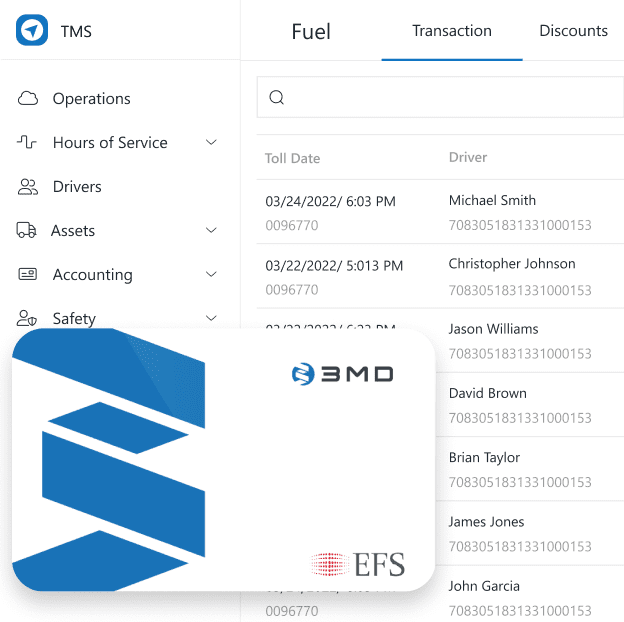Switch to the Discounts tab
The width and height of the screenshot is (624, 622).
[573, 31]
